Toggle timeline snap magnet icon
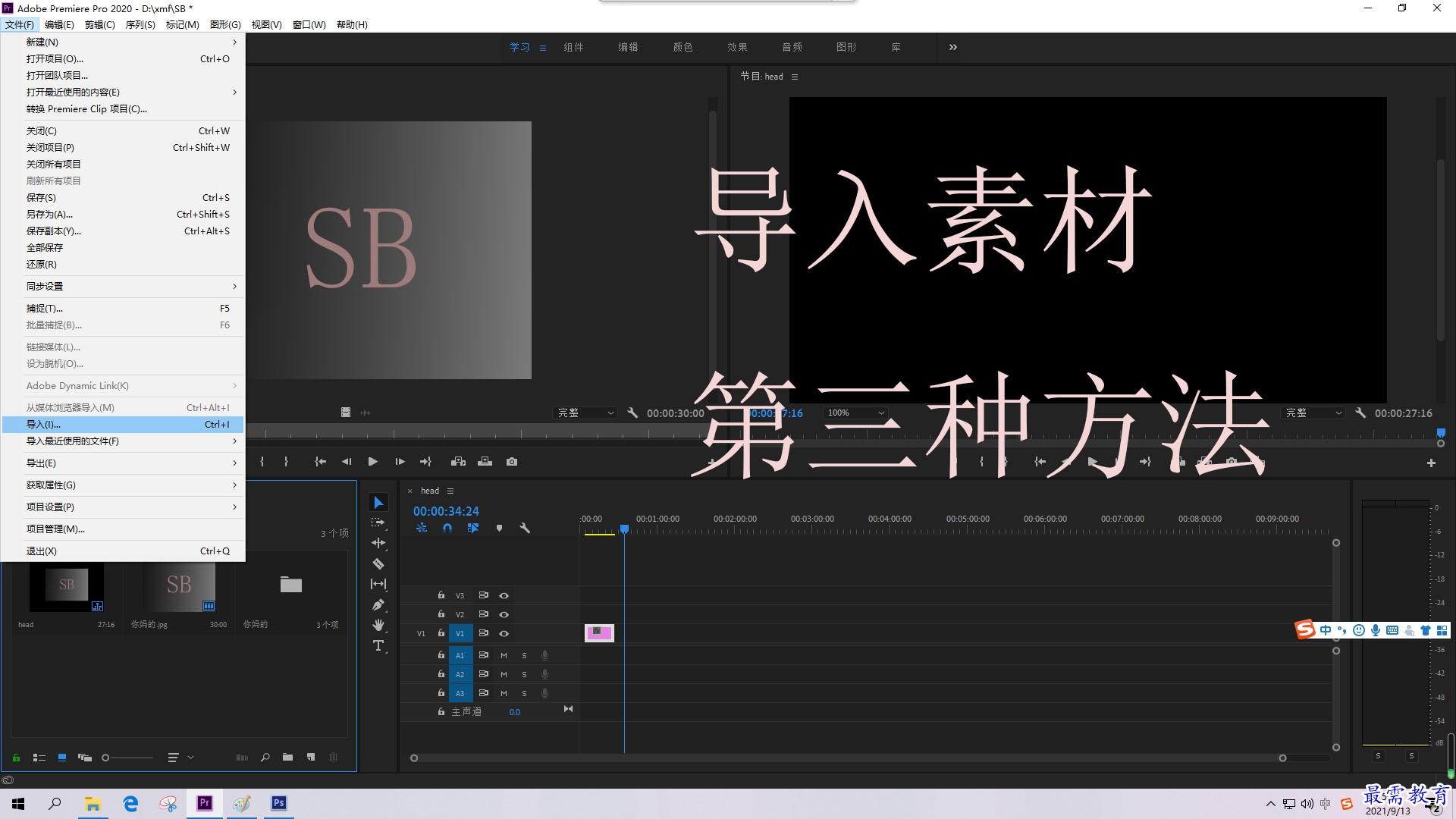 (x=447, y=528)
